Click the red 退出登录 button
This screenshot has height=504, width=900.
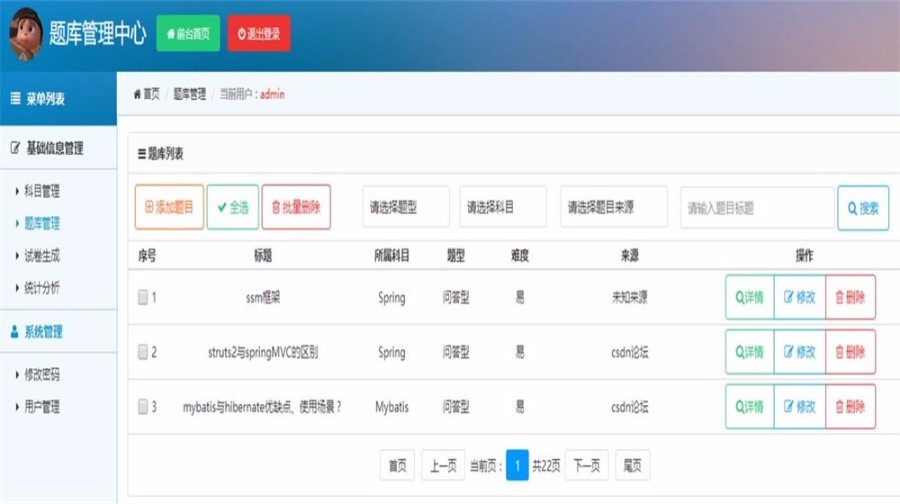pos(259,33)
